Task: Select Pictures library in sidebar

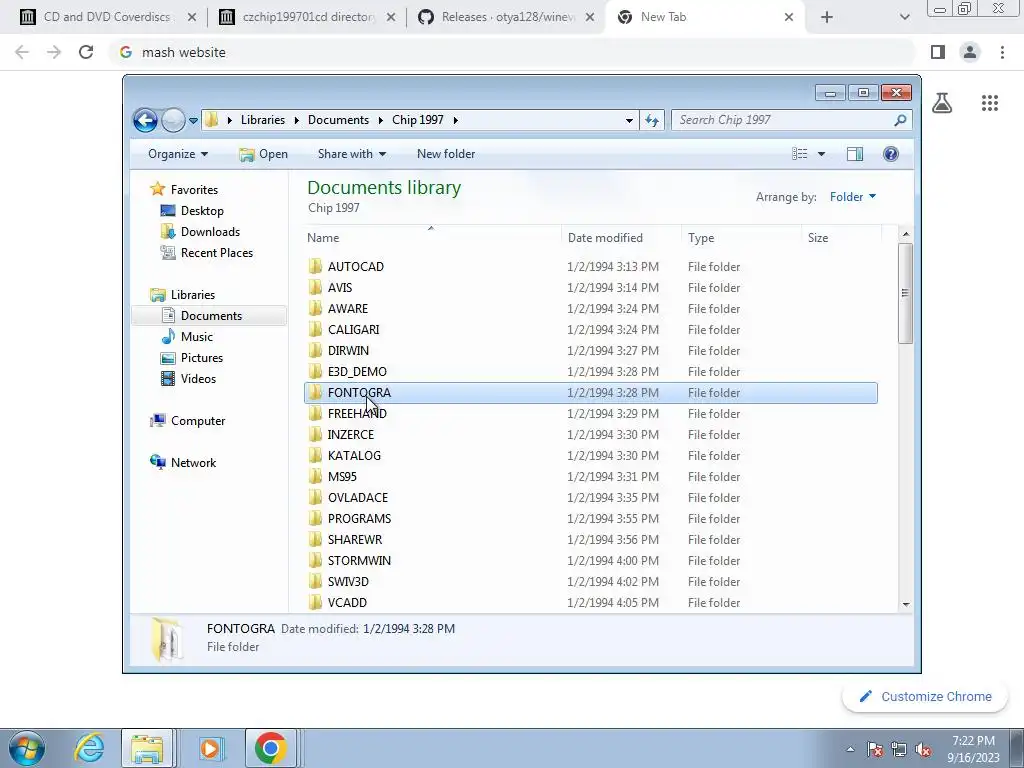Action: tap(202, 358)
